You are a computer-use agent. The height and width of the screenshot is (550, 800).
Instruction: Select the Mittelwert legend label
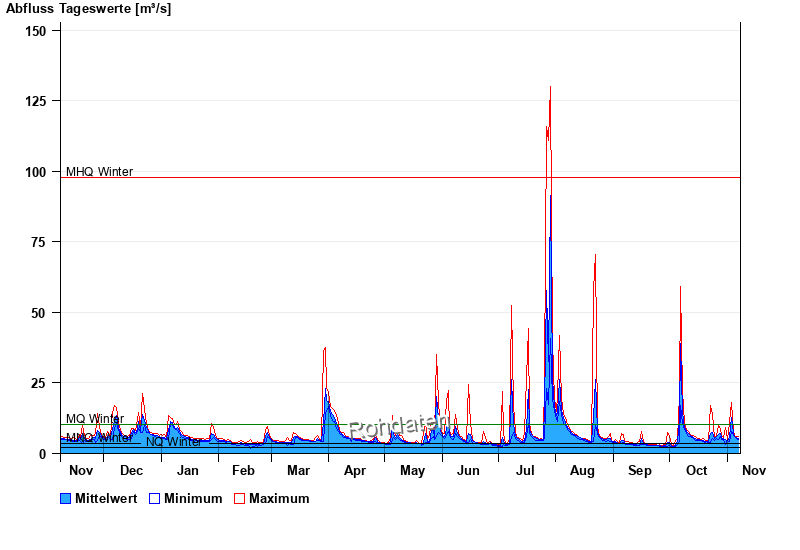coord(107,498)
